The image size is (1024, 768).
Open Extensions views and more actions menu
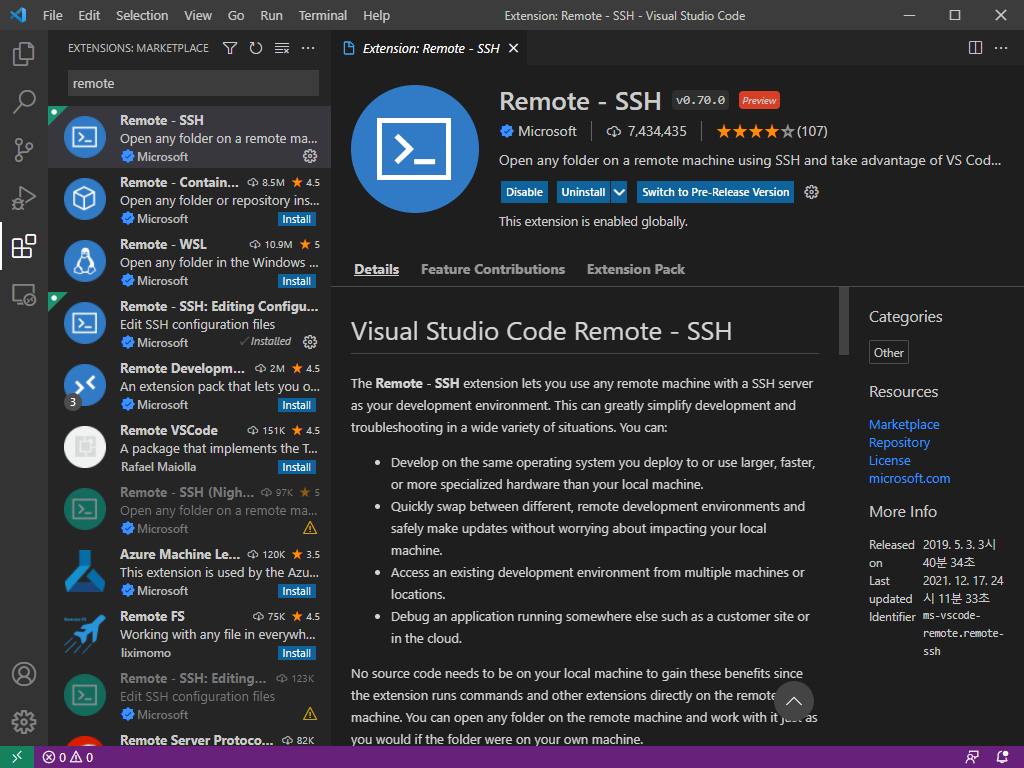(308, 48)
